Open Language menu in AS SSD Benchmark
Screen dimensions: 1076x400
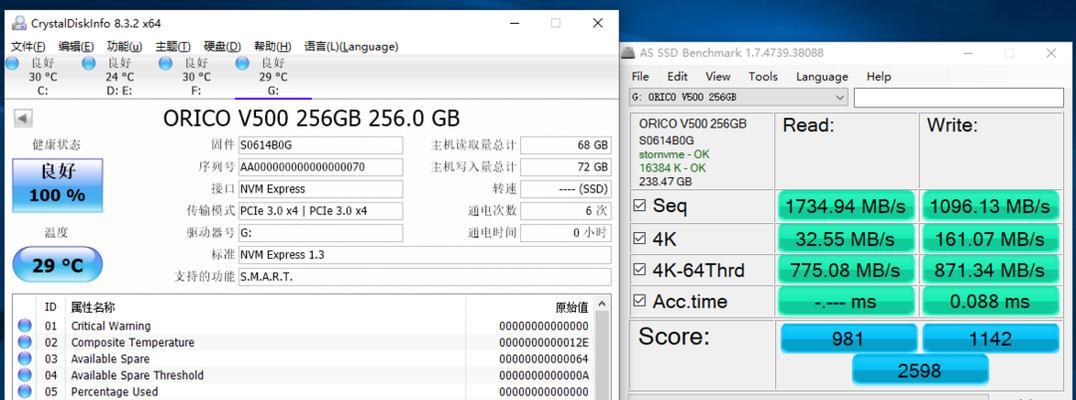pos(822,77)
